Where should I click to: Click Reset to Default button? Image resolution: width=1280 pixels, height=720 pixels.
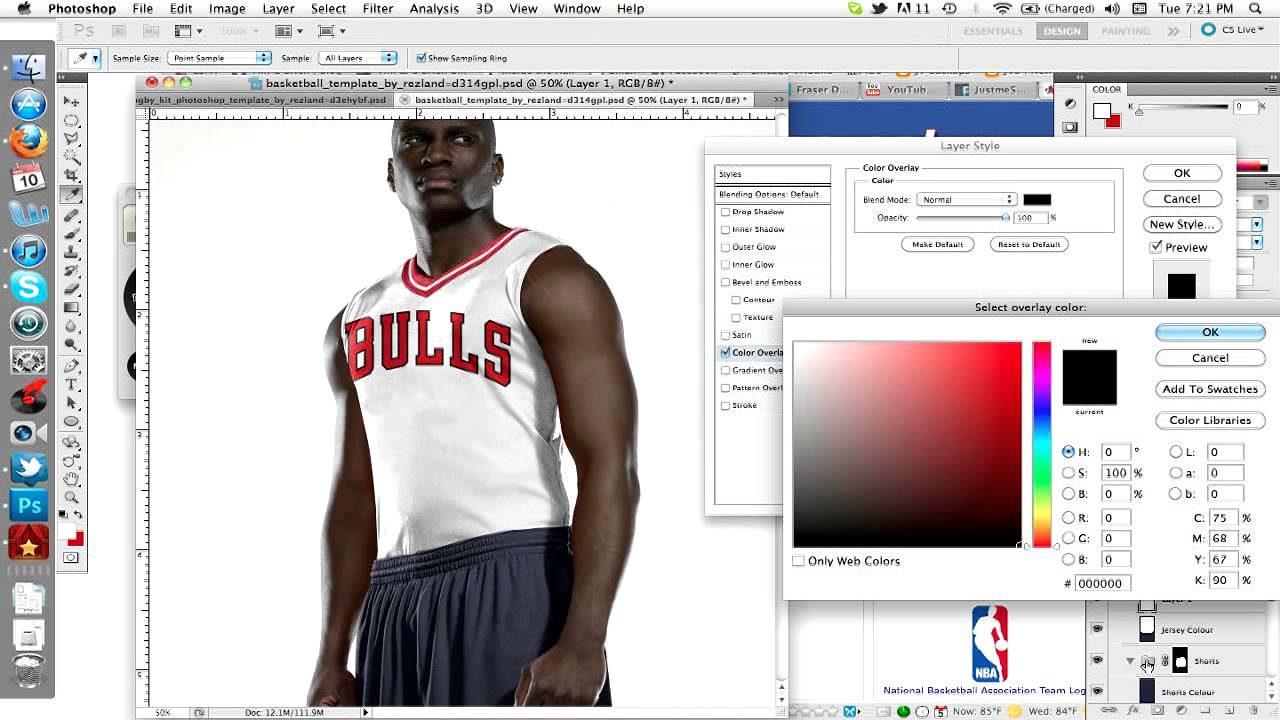pos(1029,244)
